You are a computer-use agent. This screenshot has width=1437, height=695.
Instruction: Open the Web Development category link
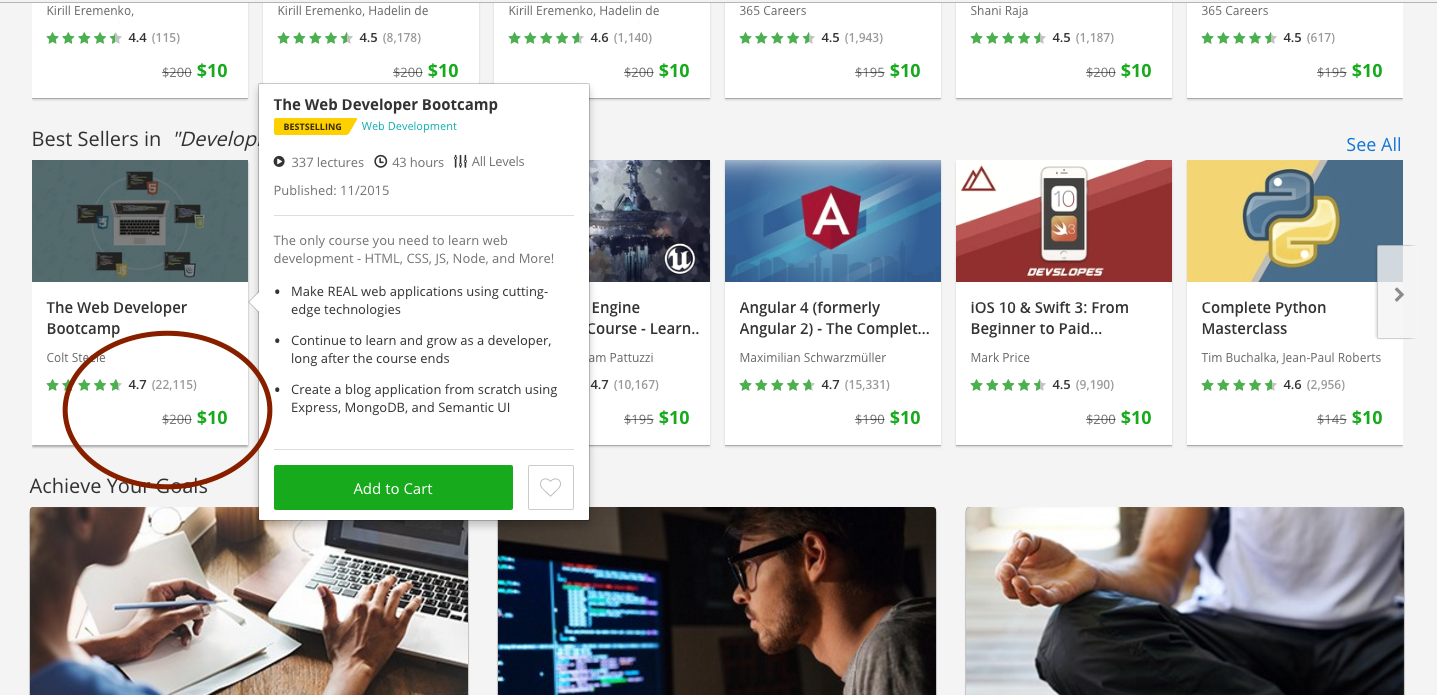click(409, 126)
